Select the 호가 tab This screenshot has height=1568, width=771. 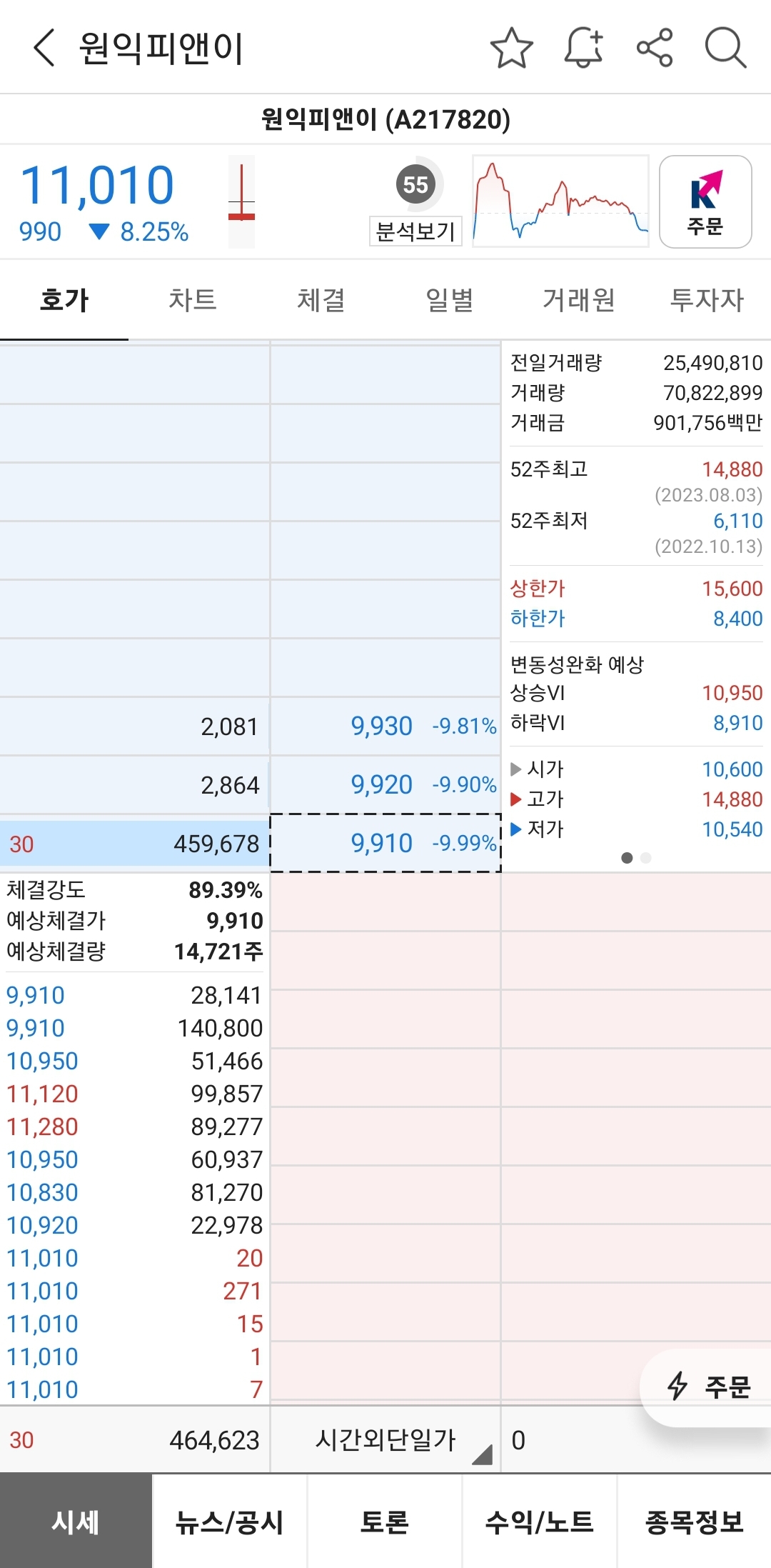point(64,300)
